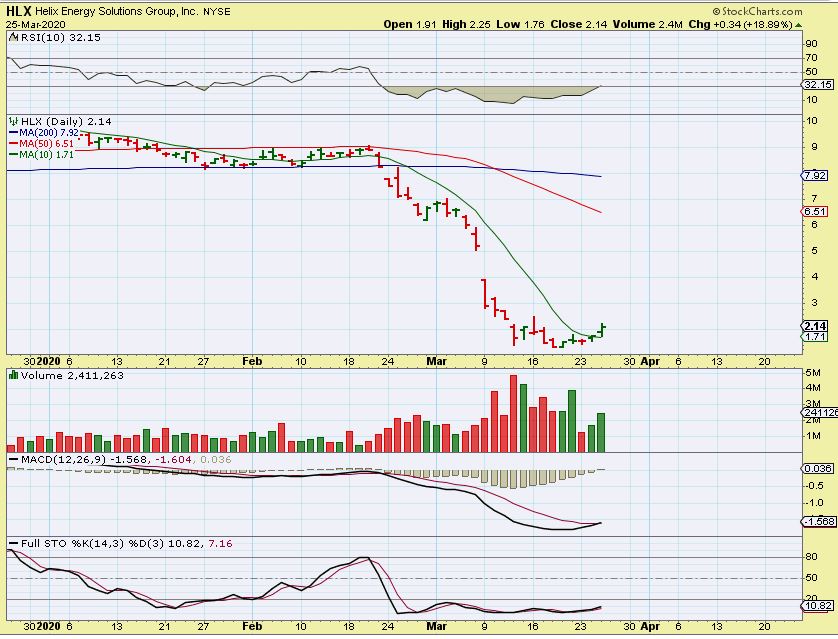Click the Helix Energy Solutions Group, Inc. name
The width and height of the screenshot is (838, 639).
pyautogui.click(x=116, y=11)
